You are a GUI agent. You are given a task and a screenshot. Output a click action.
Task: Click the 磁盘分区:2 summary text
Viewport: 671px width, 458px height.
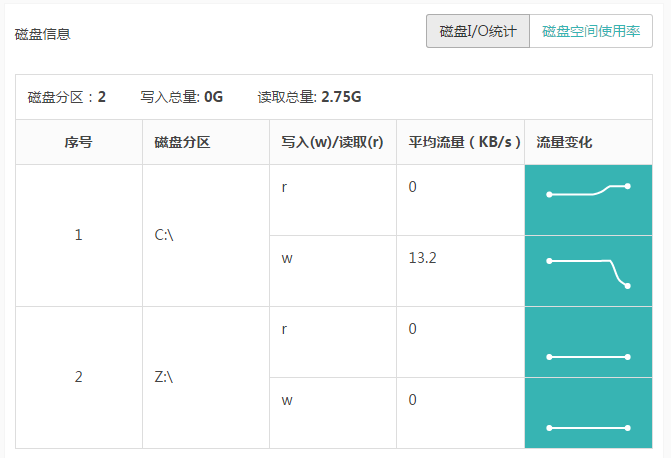click(x=67, y=97)
